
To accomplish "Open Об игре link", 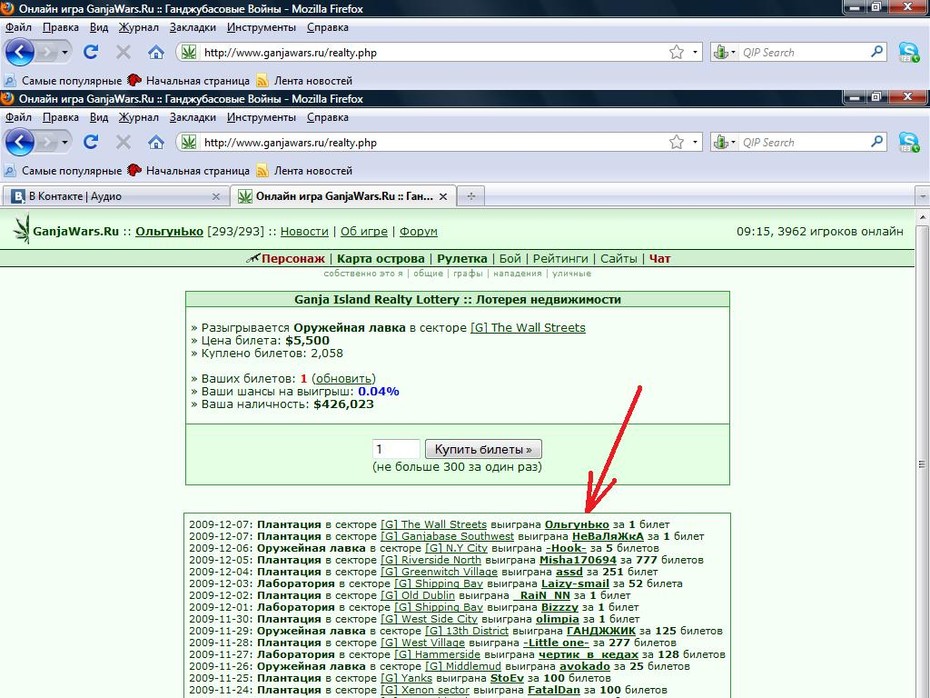I will [x=364, y=231].
